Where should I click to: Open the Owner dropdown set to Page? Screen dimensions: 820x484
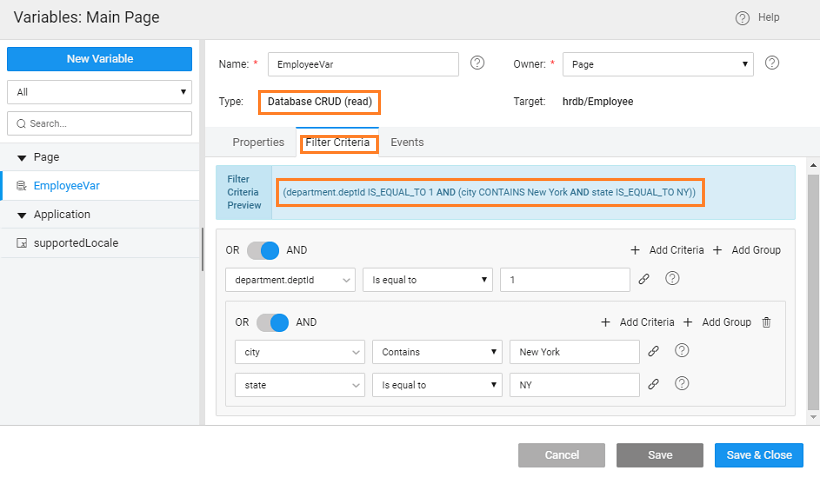click(658, 64)
